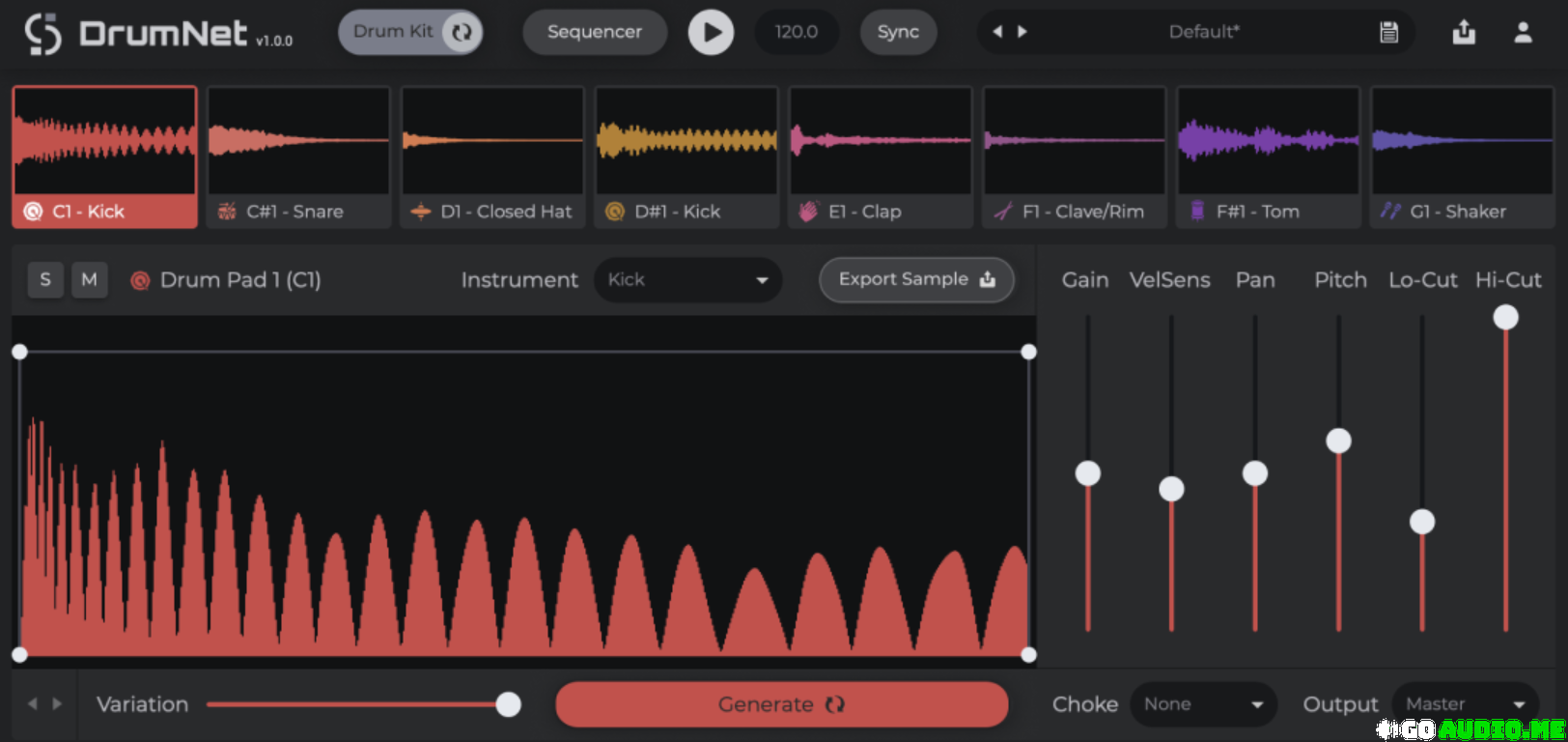This screenshot has width=1568, height=742.
Task: Mute Drum Pad 1 with M
Action: pos(90,280)
